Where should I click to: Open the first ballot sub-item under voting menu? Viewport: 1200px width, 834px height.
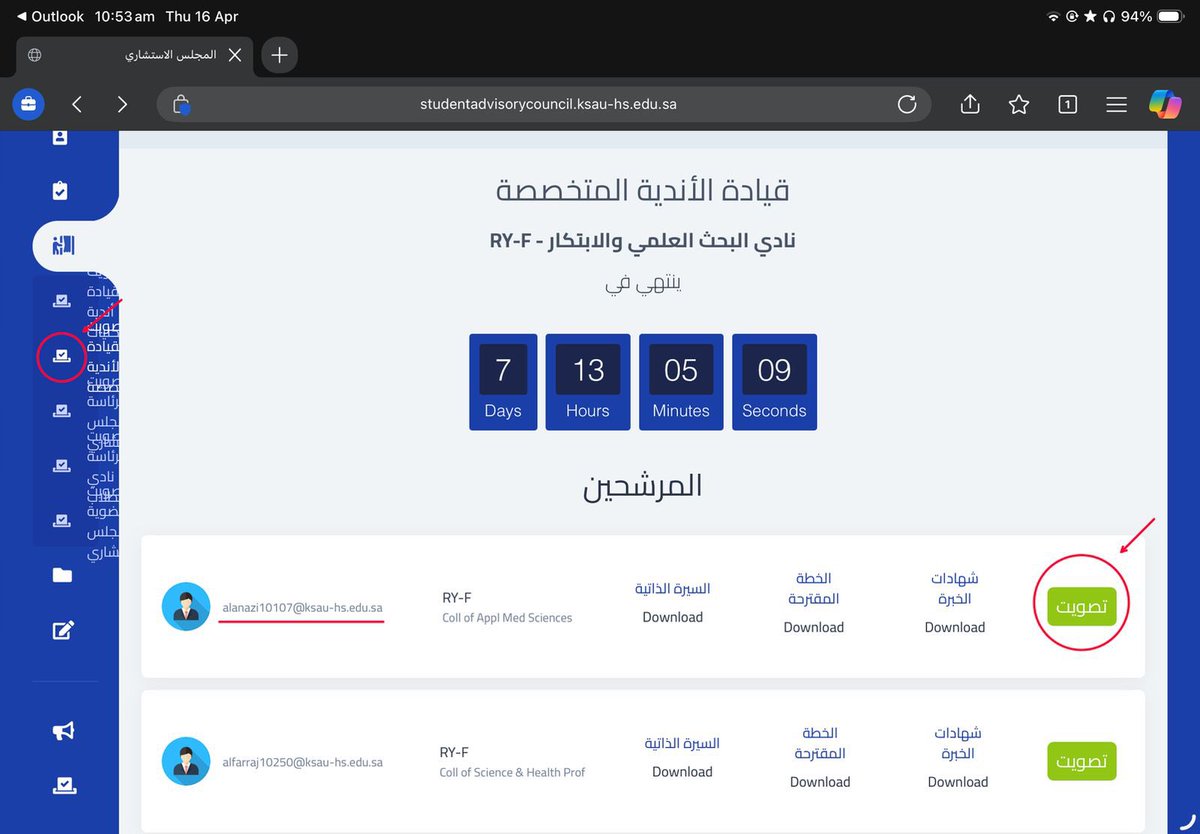click(x=62, y=300)
